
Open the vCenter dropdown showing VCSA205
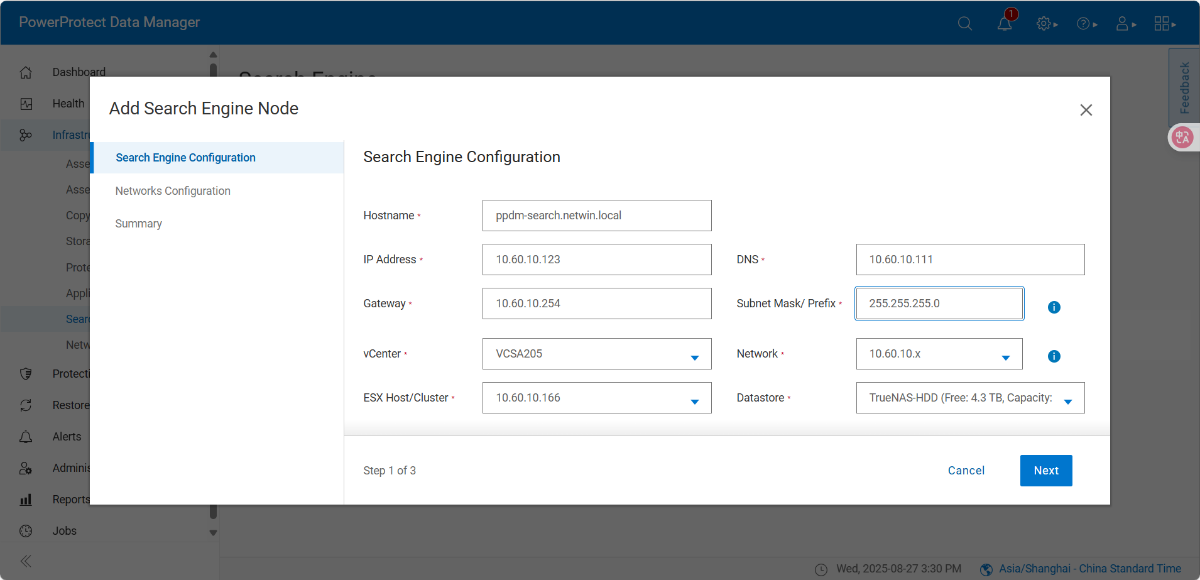tap(597, 354)
